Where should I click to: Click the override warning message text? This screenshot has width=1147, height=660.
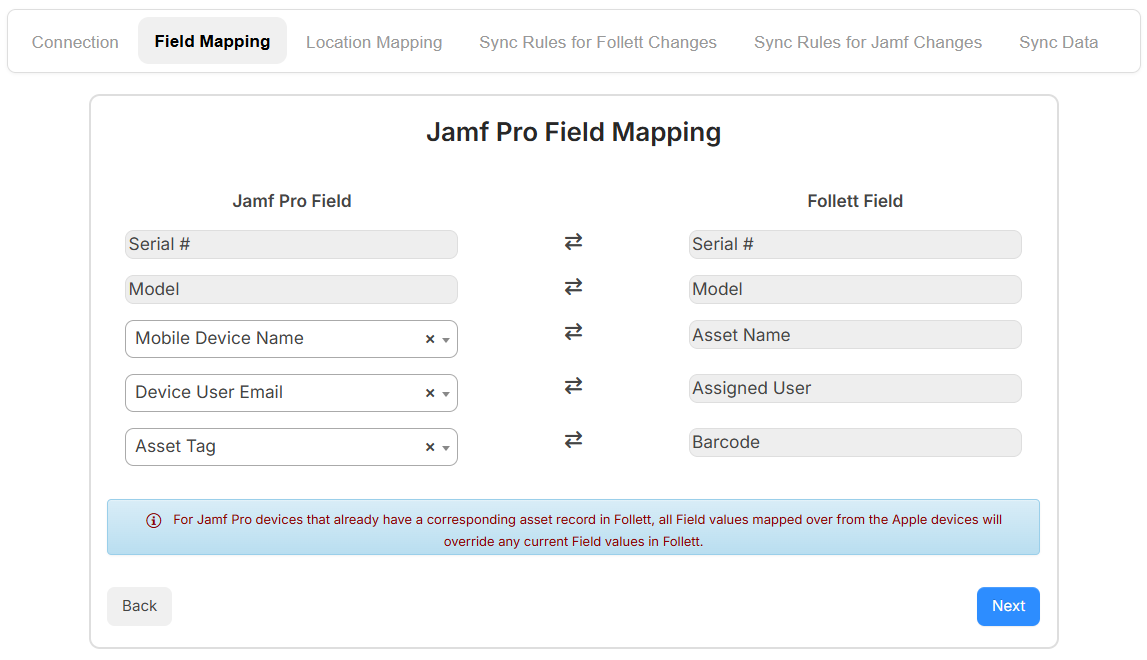click(587, 530)
